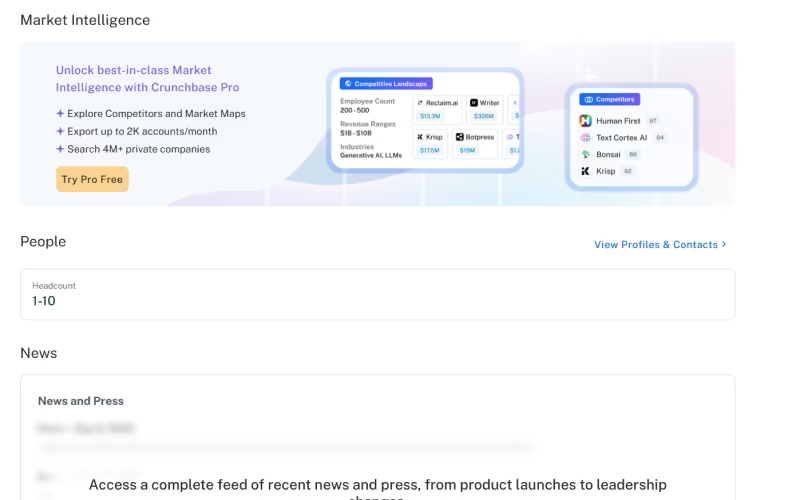The image size is (800, 500).
Task: Click the Krisp logo in the landscape grid
Action: point(420,137)
